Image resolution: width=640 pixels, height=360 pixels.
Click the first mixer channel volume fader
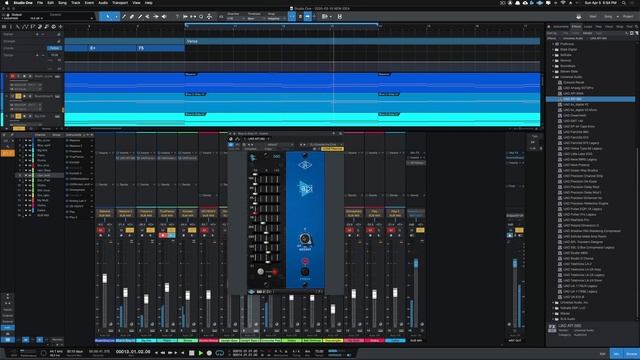pos(104,278)
